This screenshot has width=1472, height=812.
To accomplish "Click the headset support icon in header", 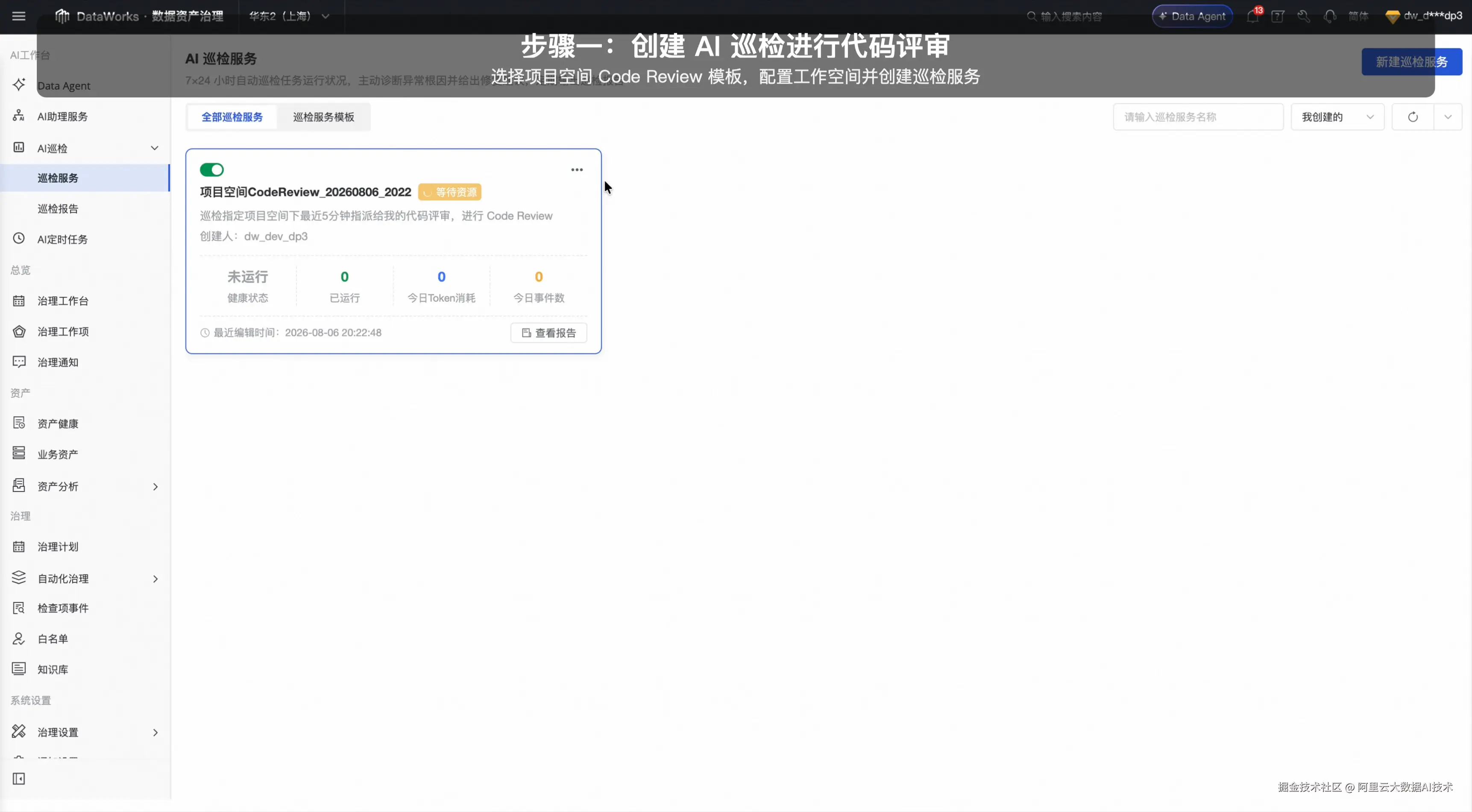I will [x=1330, y=16].
